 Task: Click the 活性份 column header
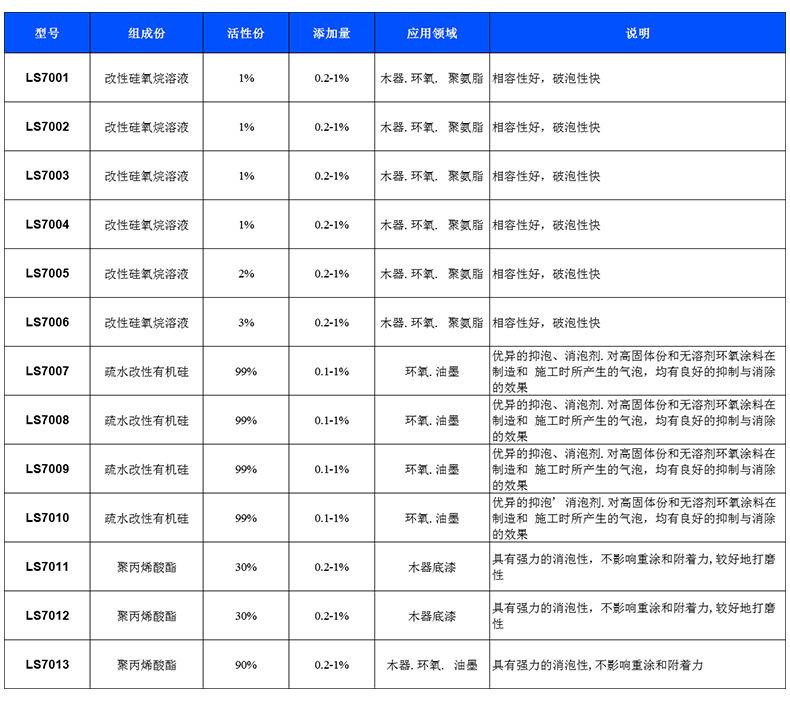(x=246, y=33)
